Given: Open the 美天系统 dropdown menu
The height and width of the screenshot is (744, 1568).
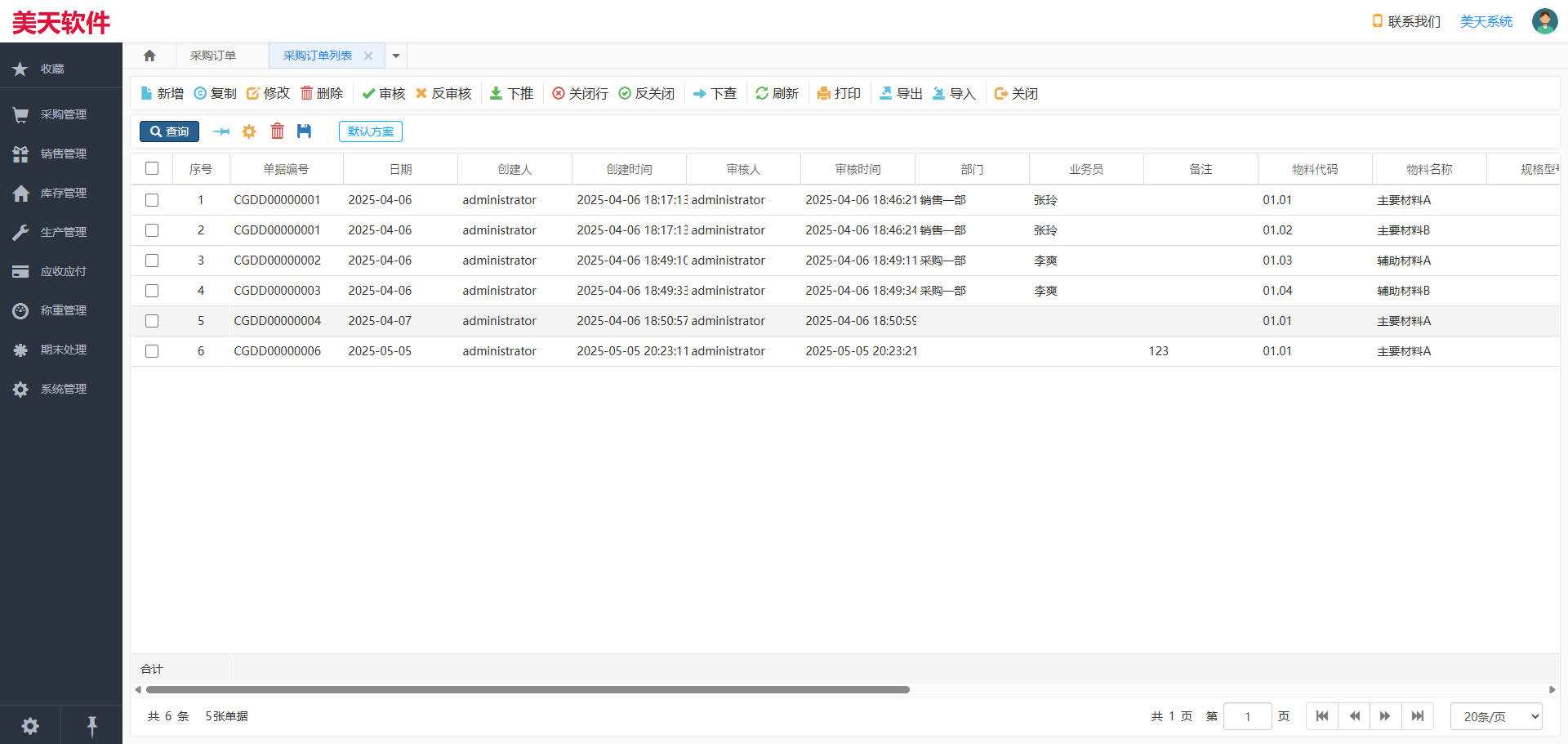Looking at the screenshot, I should click(x=1486, y=21).
